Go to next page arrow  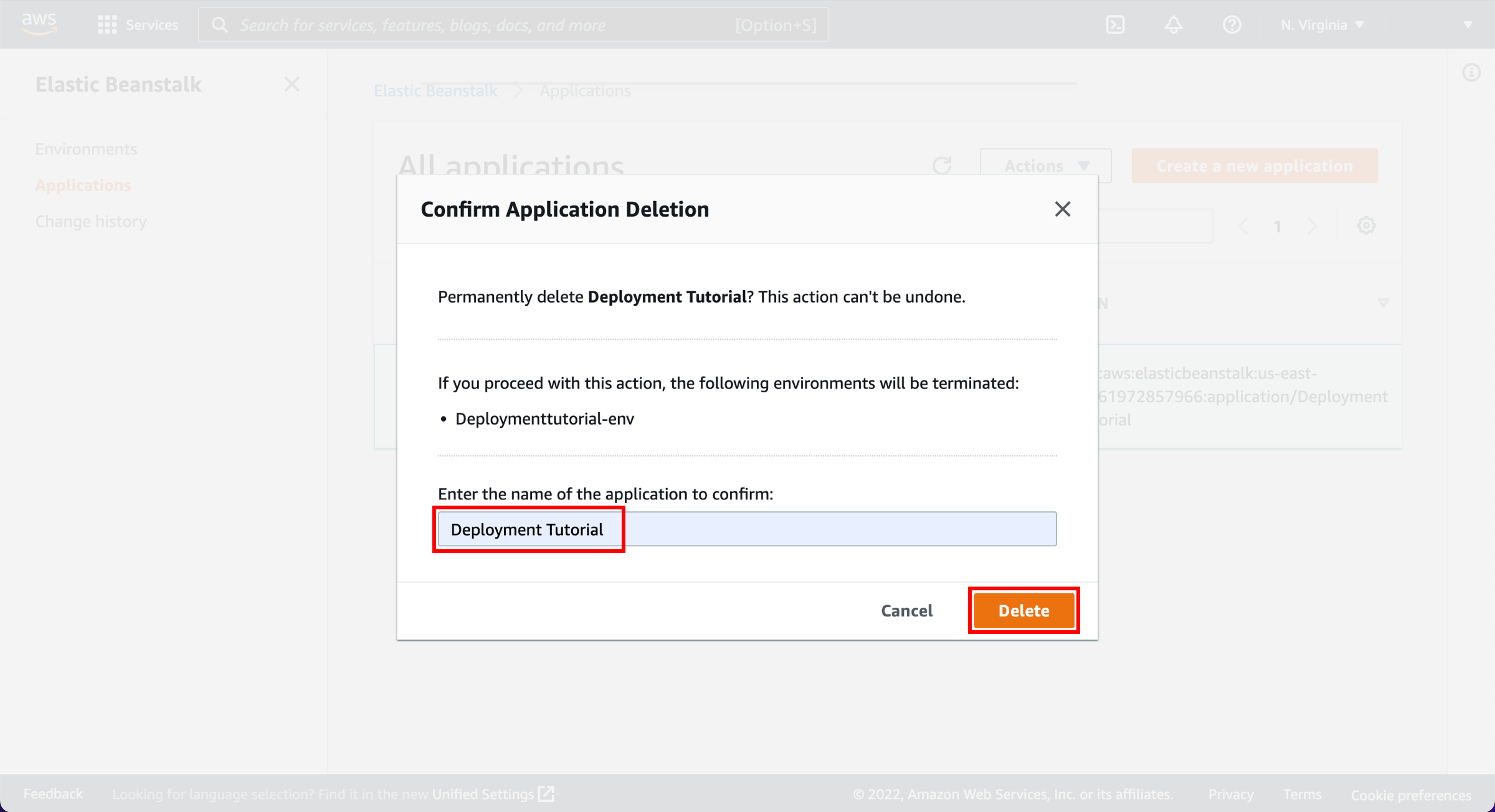[x=1312, y=226]
